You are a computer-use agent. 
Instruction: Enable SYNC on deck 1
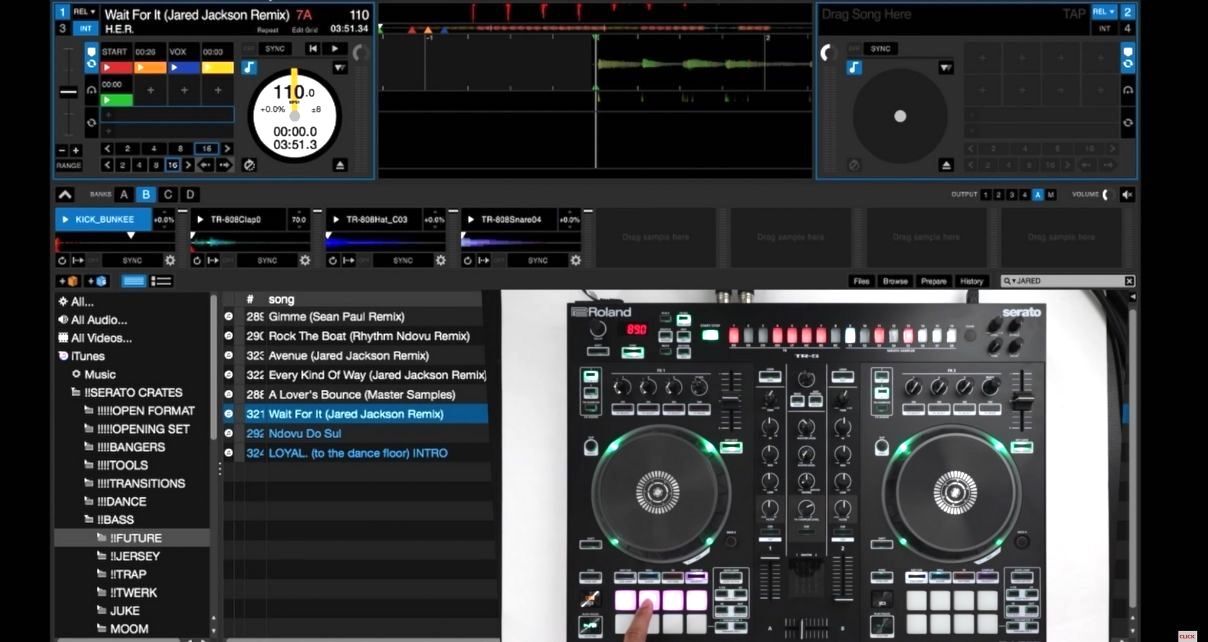(x=273, y=48)
